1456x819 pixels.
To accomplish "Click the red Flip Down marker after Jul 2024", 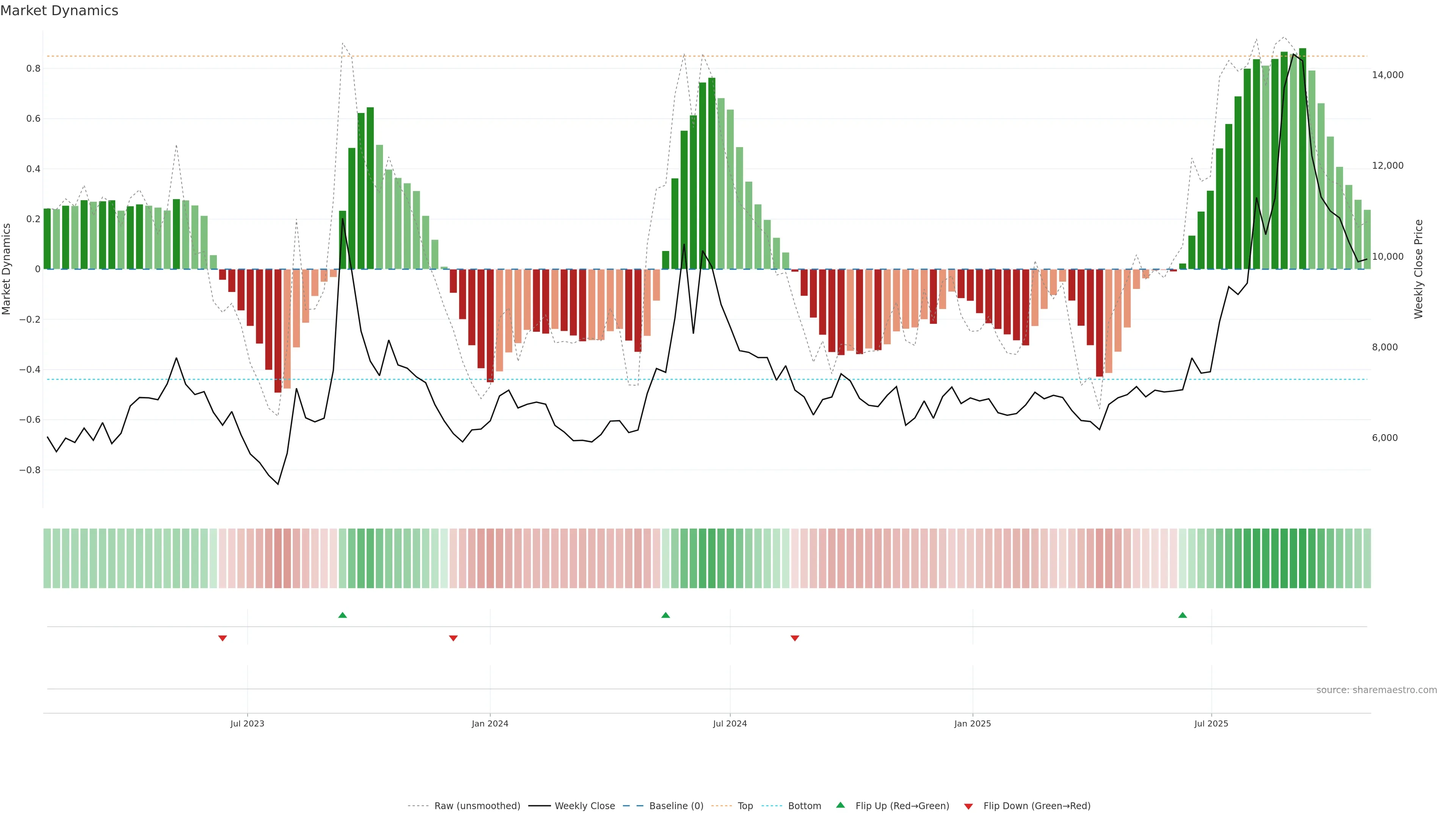I will pyautogui.click(x=795, y=638).
